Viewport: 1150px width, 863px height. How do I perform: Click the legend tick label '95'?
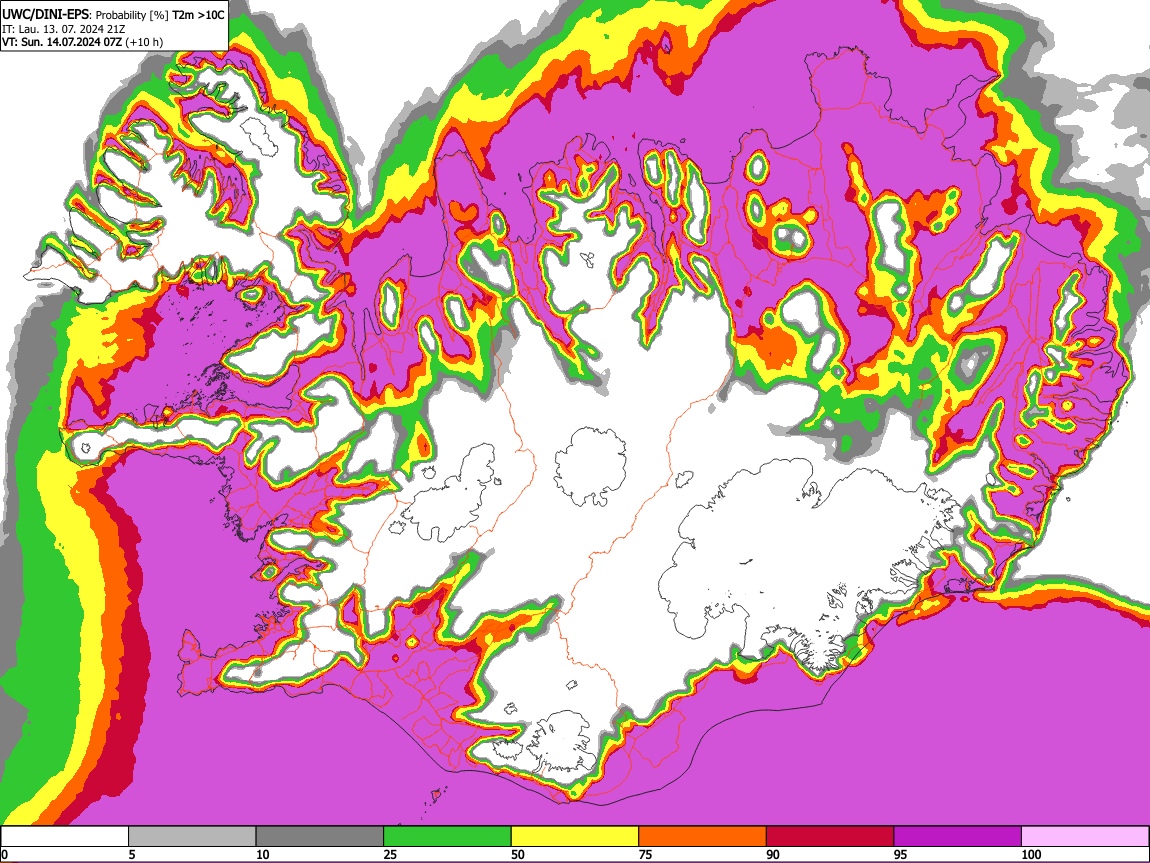[901, 854]
